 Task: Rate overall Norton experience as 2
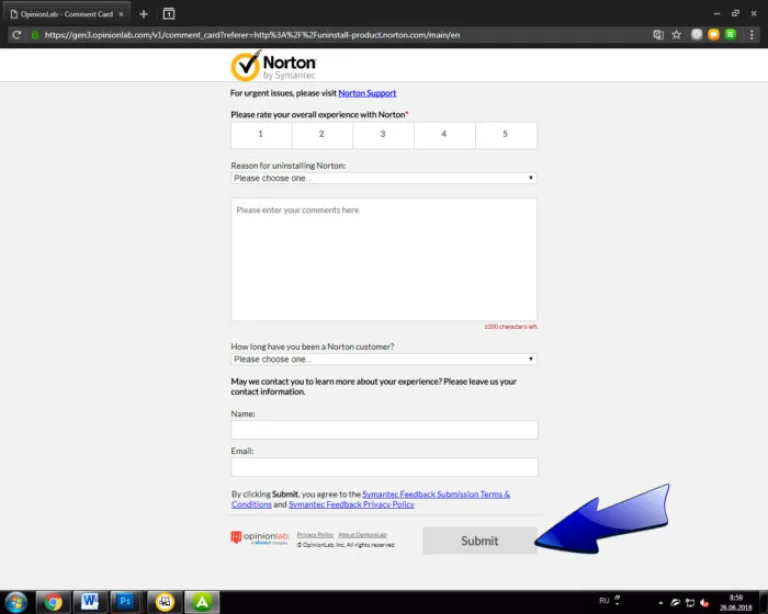(322, 135)
